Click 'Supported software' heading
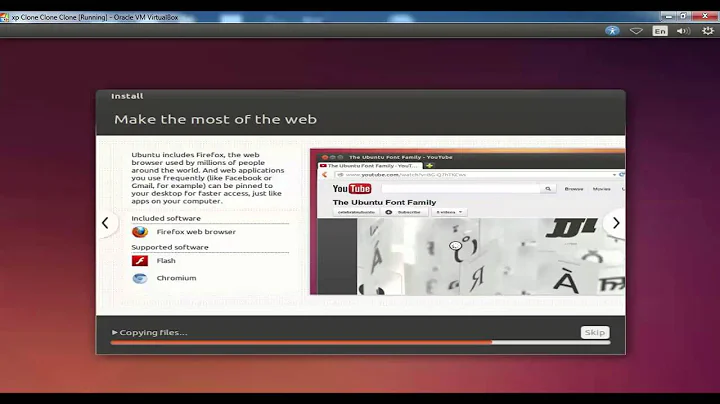The height and width of the screenshot is (404, 720). coord(170,247)
